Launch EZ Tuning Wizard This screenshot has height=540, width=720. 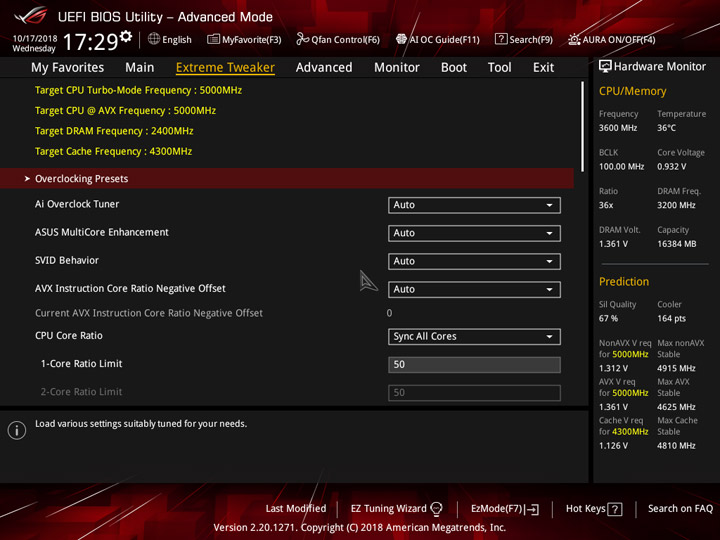(396, 508)
